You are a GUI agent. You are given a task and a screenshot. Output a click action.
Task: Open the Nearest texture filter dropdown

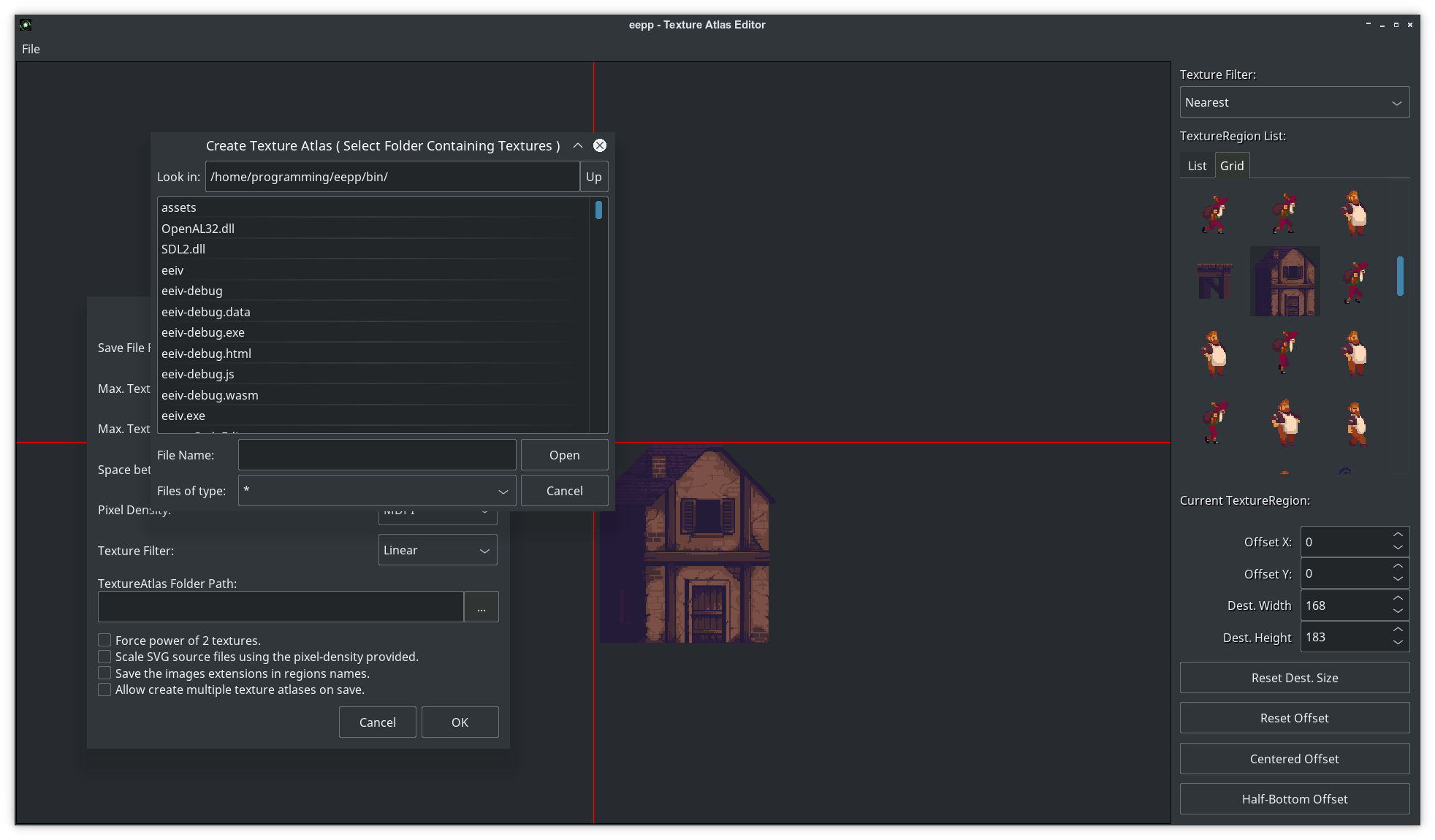(1294, 102)
